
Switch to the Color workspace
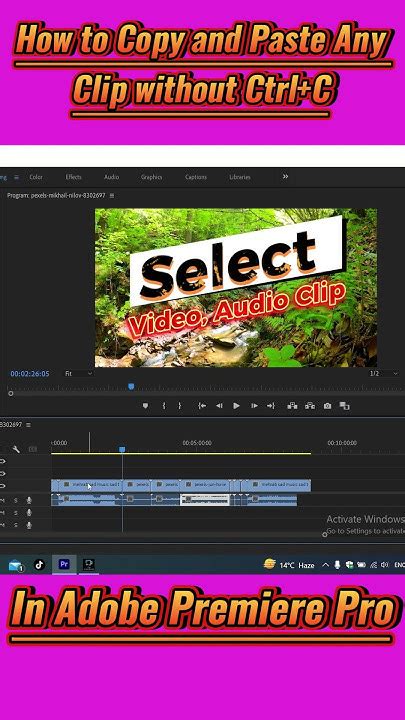[36, 177]
